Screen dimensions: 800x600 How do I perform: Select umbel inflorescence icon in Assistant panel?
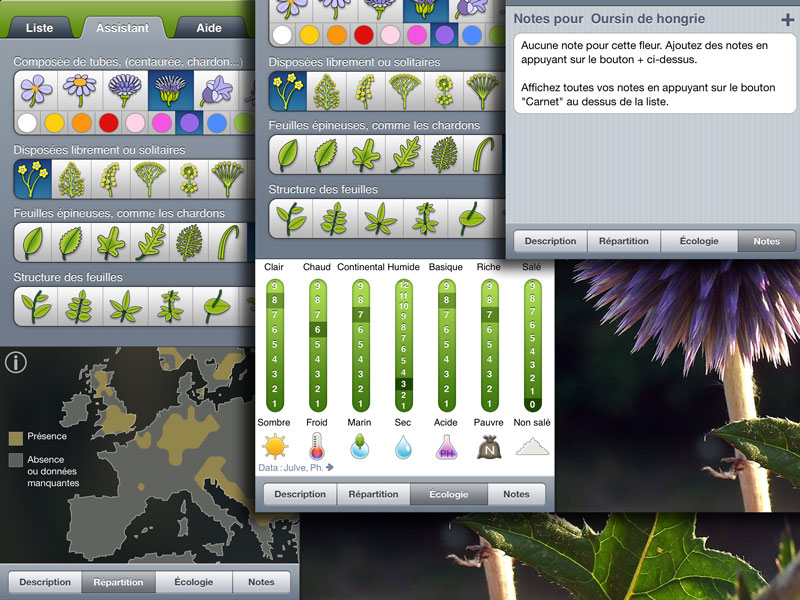228,179
